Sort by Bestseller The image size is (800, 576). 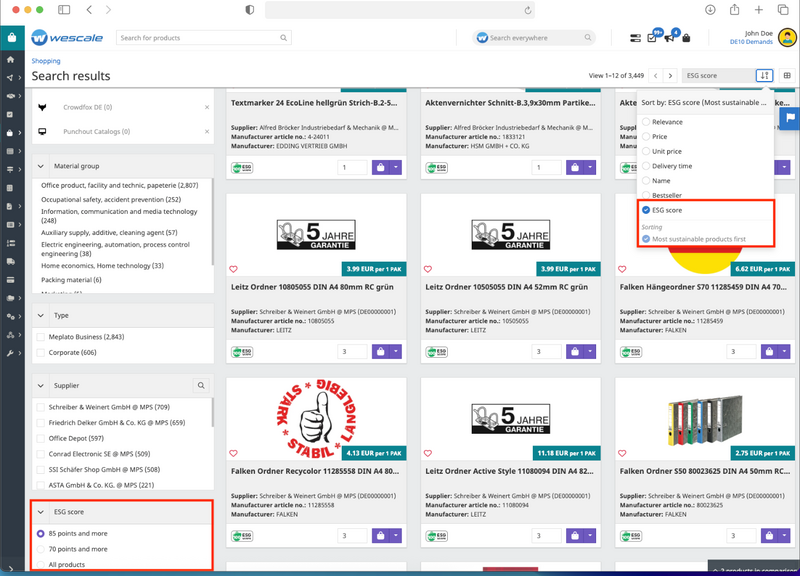coord(646,195)
